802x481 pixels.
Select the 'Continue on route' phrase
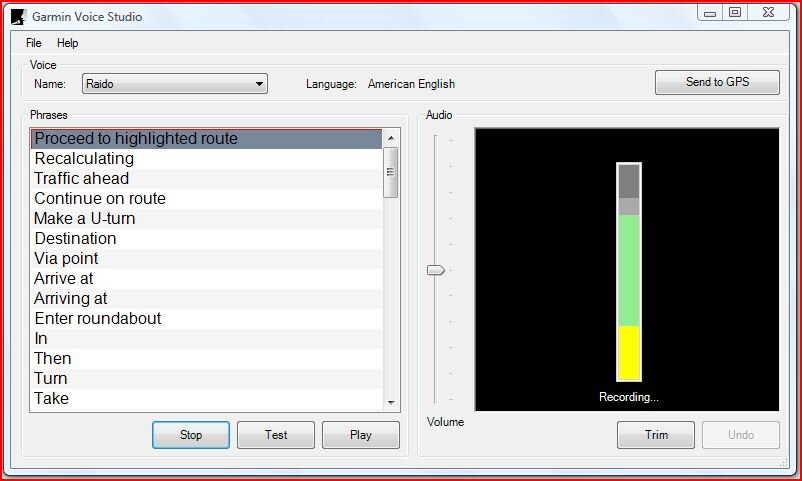[206, 199]
